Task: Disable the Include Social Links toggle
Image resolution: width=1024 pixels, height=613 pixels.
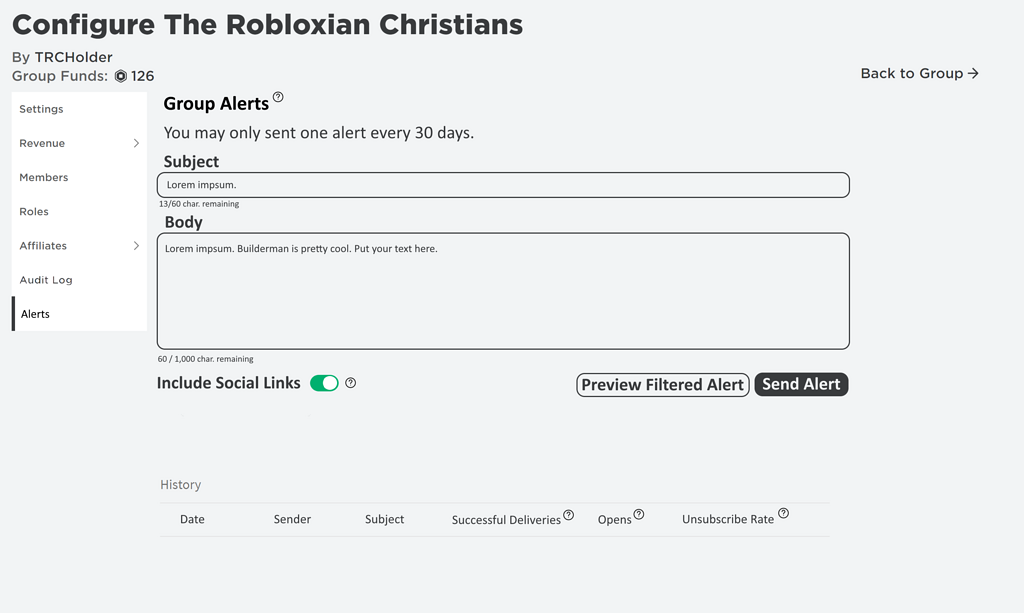Action: (x=324, y=382)
